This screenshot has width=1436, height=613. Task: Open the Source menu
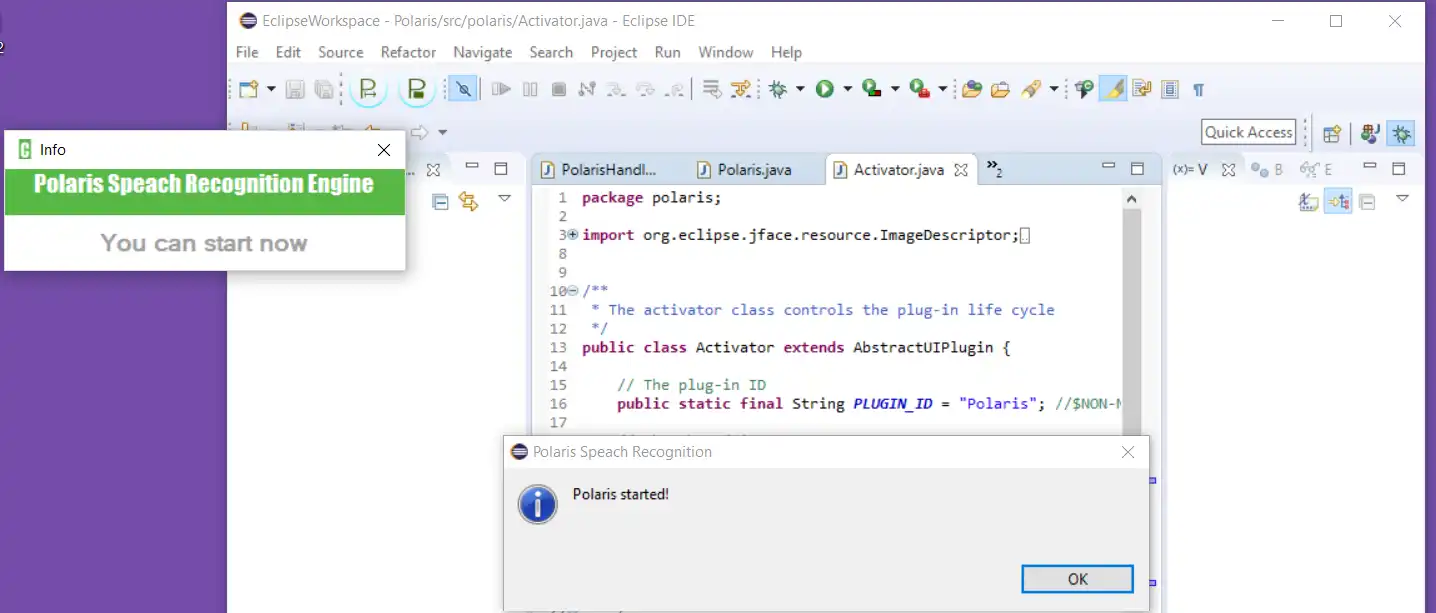tap(340, 52)
